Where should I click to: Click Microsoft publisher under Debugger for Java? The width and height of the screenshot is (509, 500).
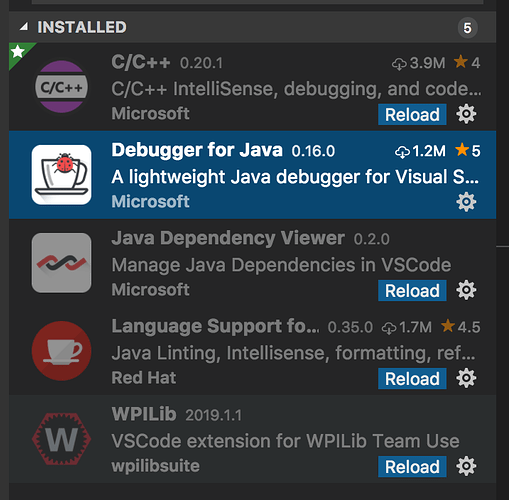pos(150,202)
